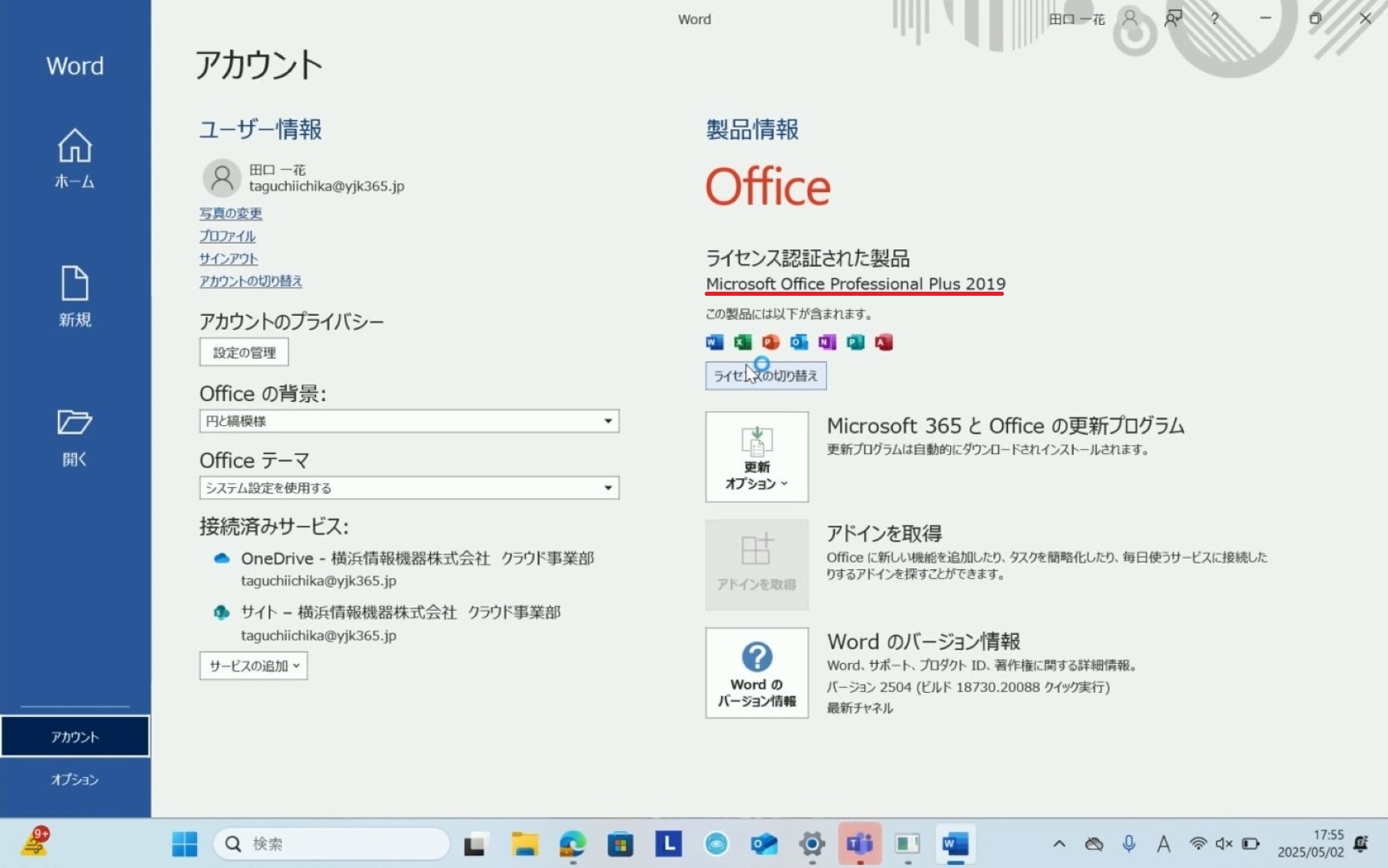The width and height of the screenshot is (1388, 868).
Task: Click the SharePoint サイト service icon
Action: click(222, 612)
